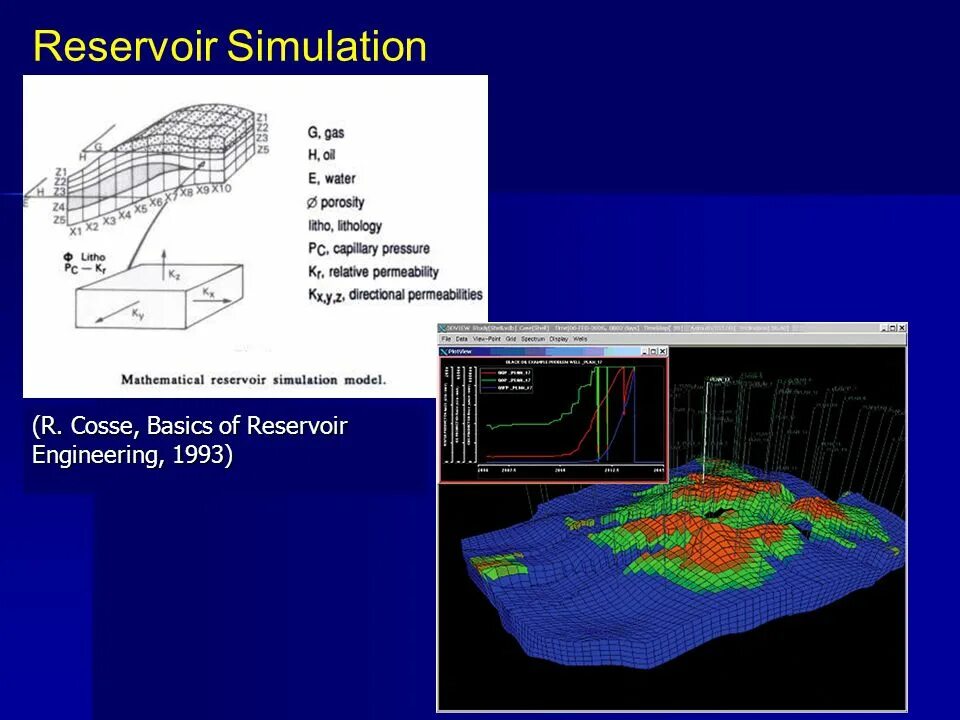Click the blue curve legend entry in PlotView

point(508,388)
